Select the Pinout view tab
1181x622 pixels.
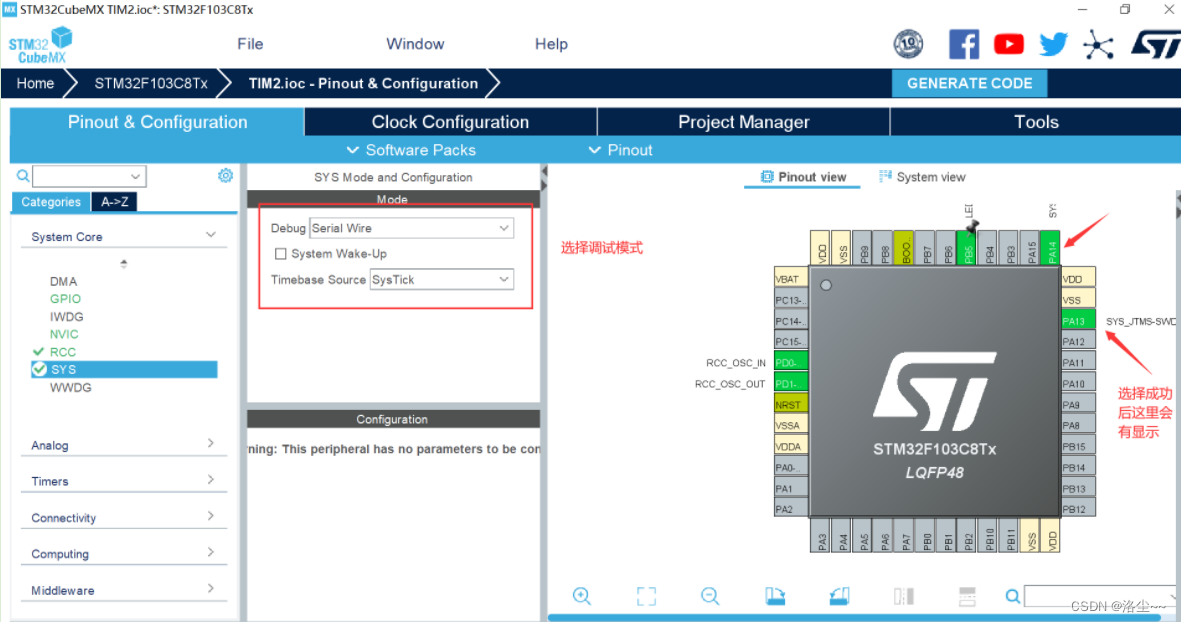point(803,177)
